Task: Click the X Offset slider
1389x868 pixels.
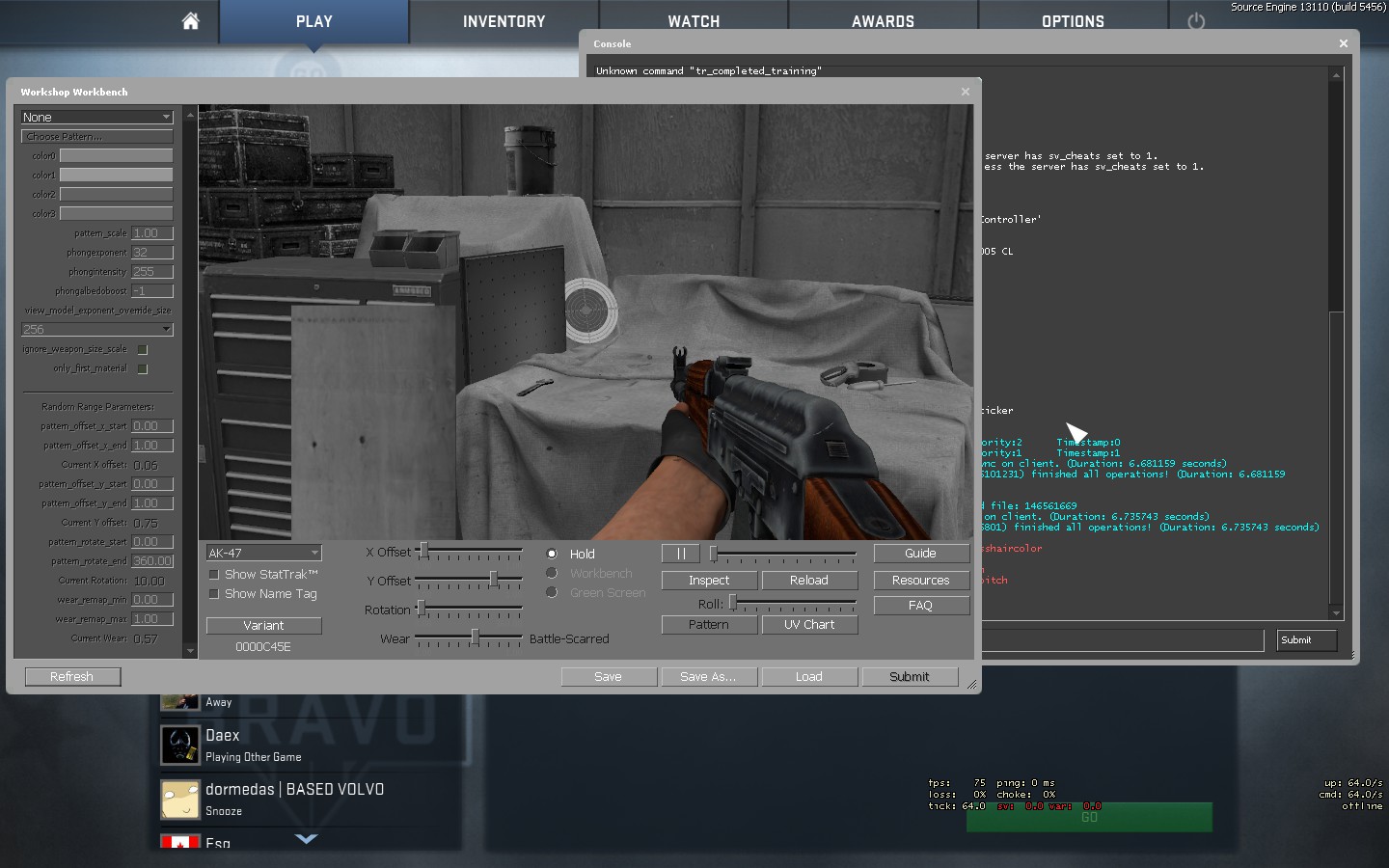Action: (x=469, y=552)
